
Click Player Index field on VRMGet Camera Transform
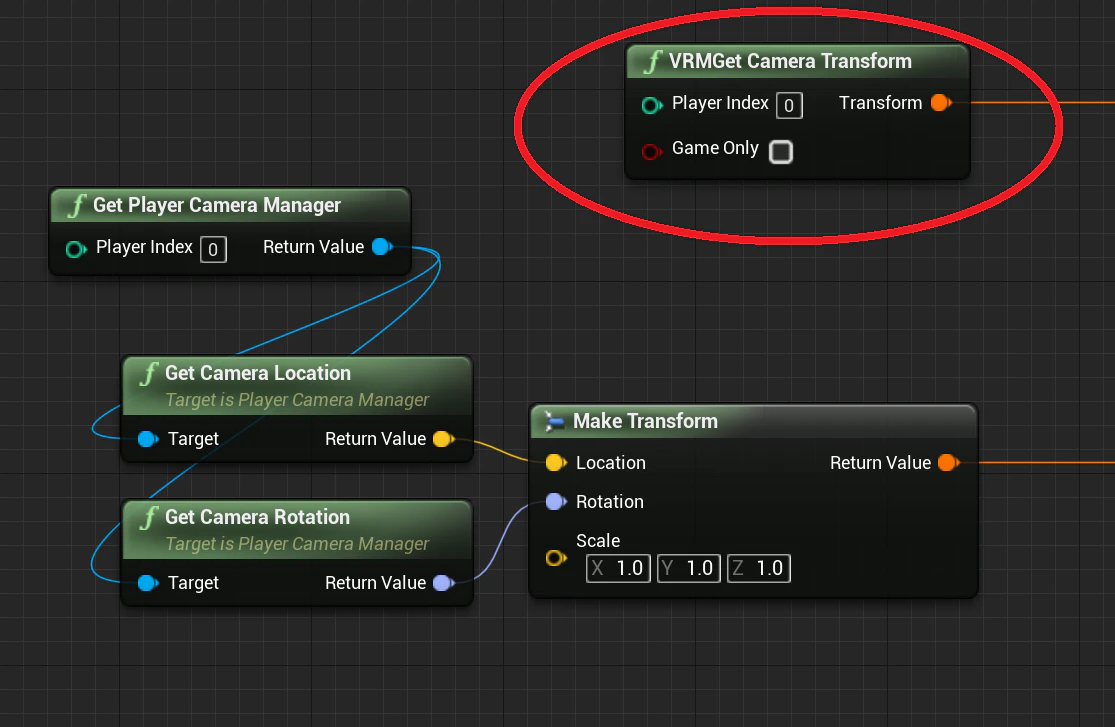789,105
